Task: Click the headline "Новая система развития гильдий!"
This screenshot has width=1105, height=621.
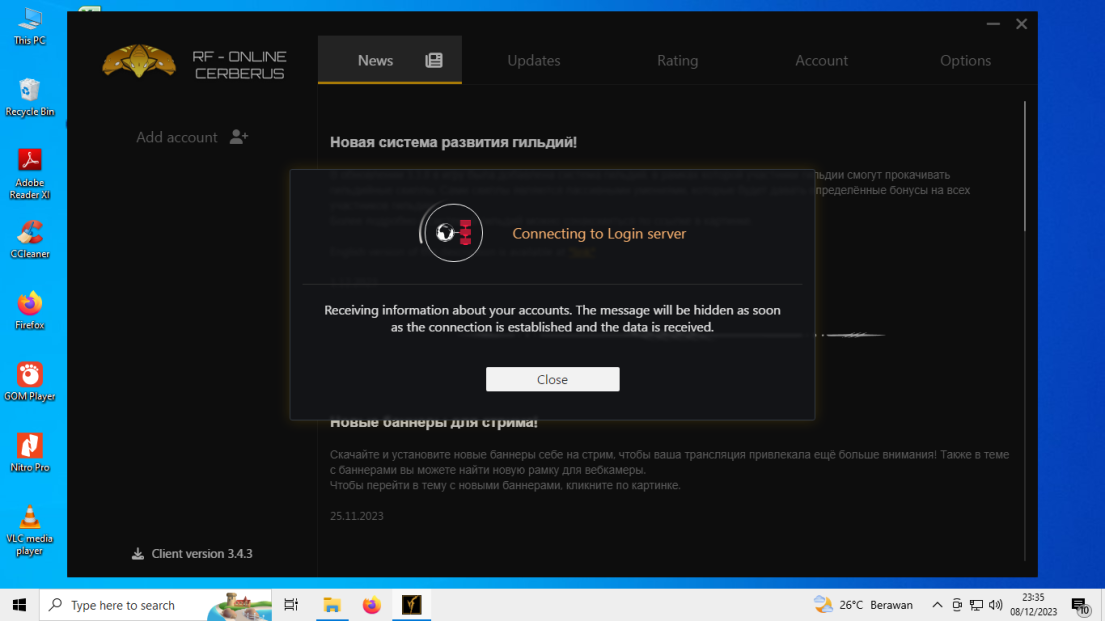Action: [x=453, y=142]
